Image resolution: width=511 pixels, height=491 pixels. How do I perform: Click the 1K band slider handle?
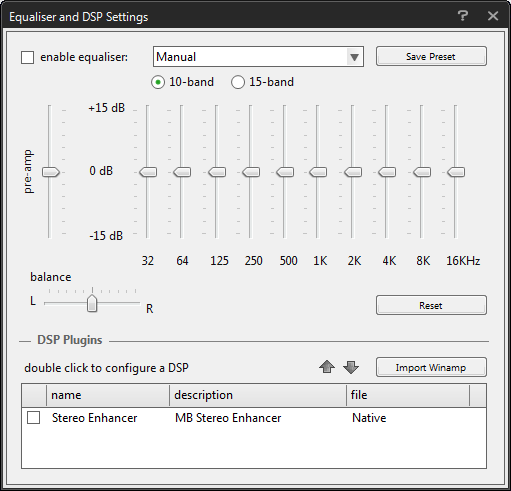point(318,172)
